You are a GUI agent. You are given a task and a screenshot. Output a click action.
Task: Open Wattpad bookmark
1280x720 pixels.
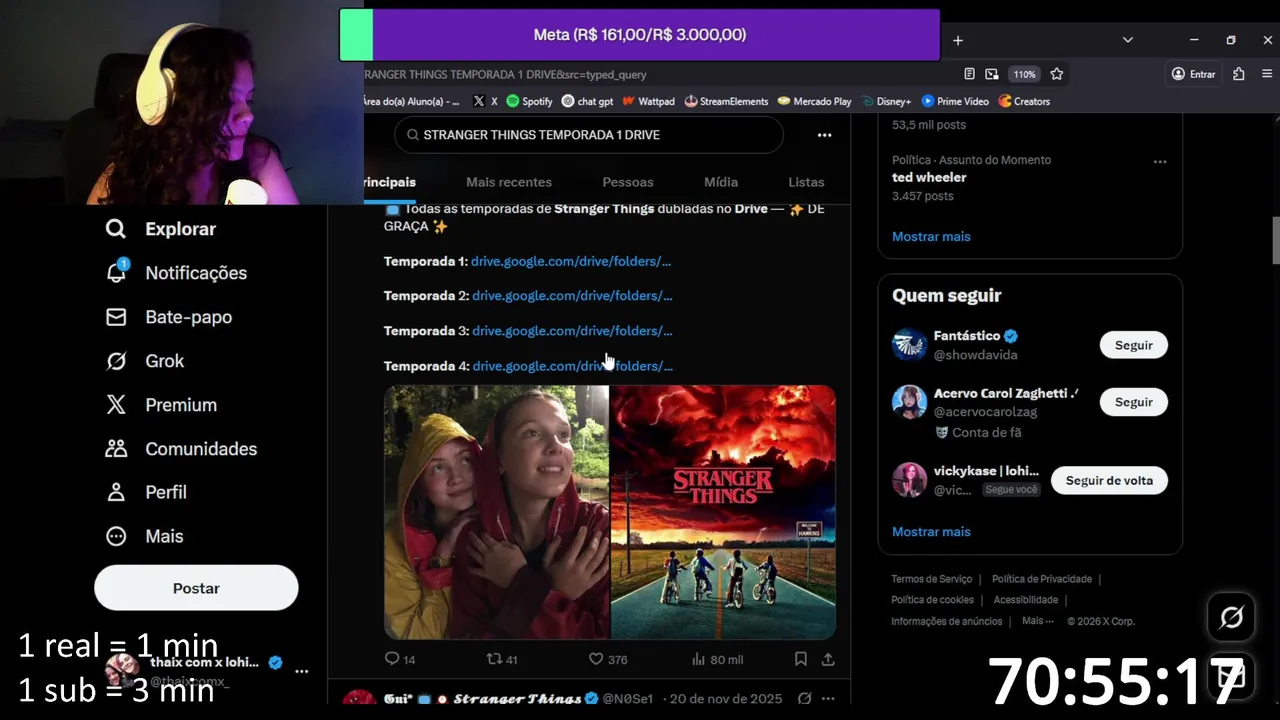tap(648, 101)
